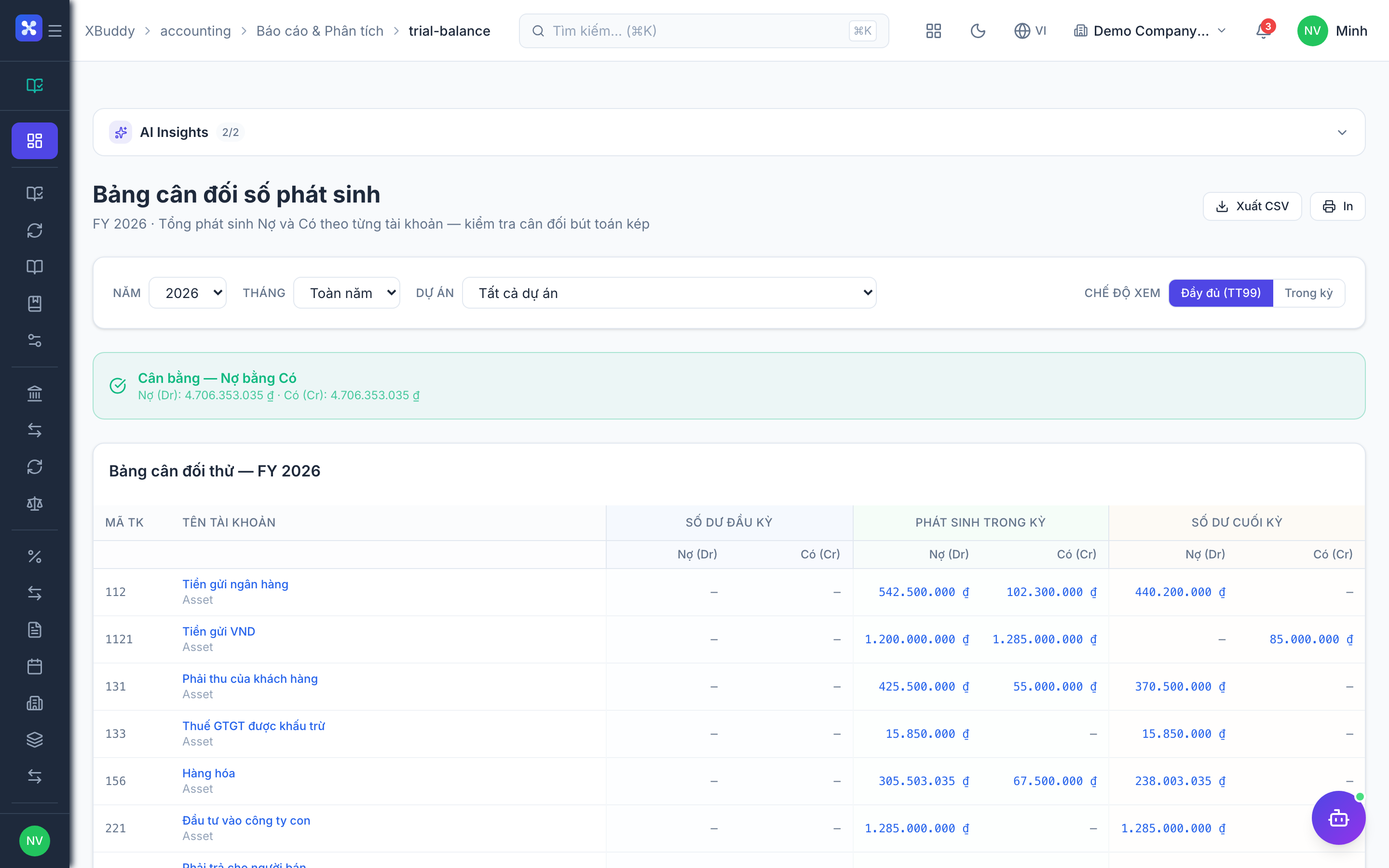1389x868 pixels.
Task: Open the apps grid icon in header
Action: (x=934, y=31)
